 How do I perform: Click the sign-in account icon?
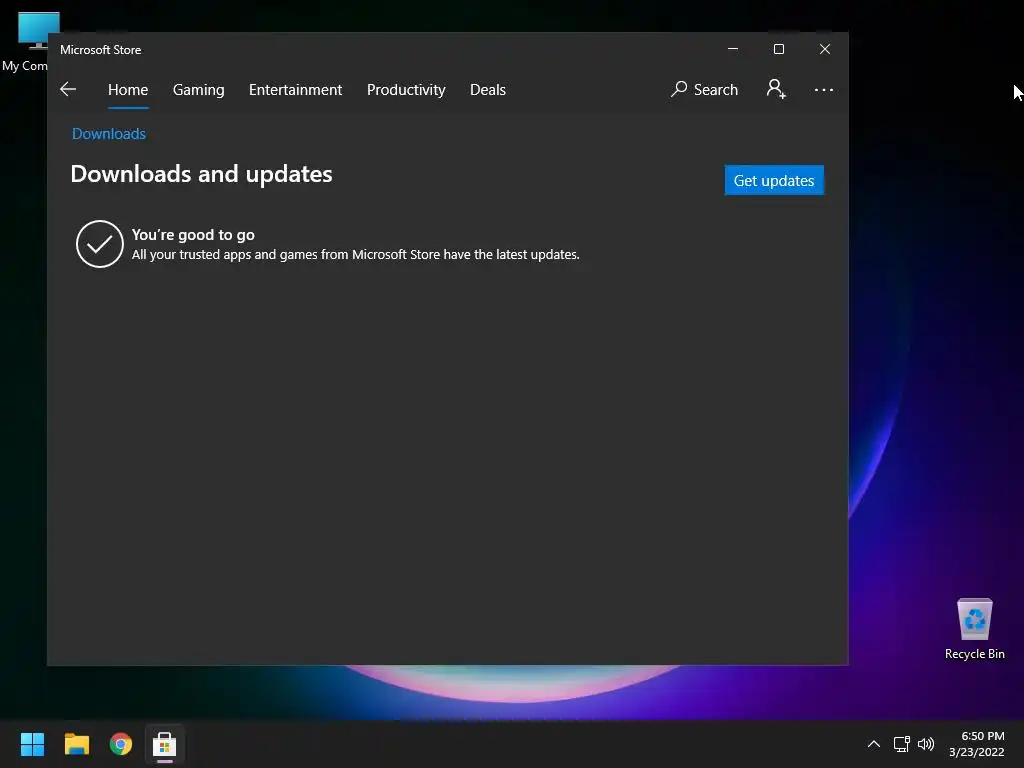pos(776,89)
